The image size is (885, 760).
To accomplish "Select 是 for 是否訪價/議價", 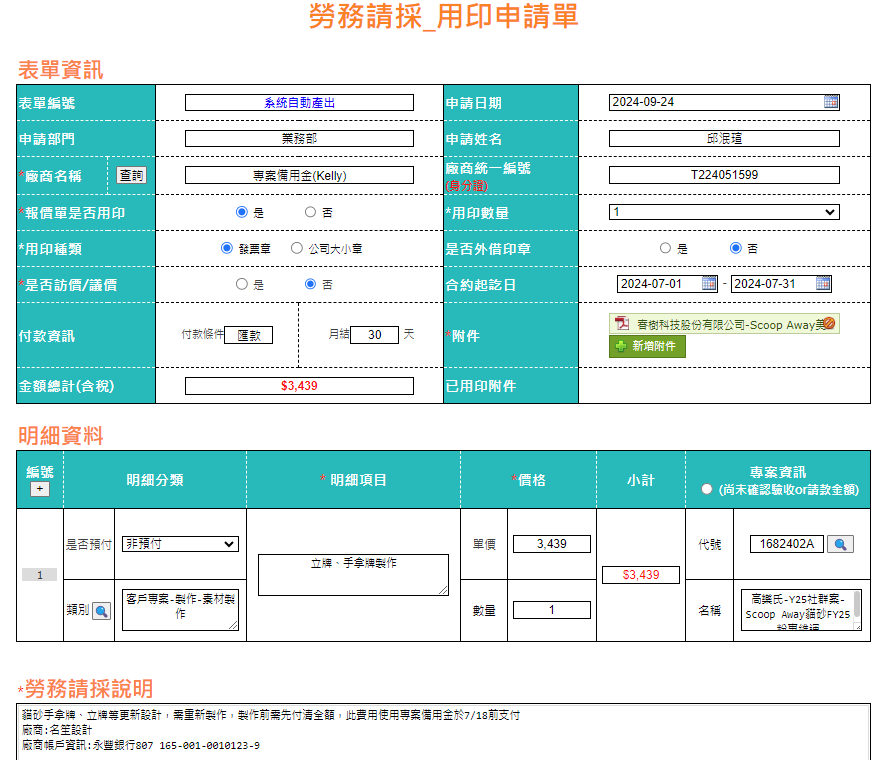I will pyautogui.click(x=242, y=284).
